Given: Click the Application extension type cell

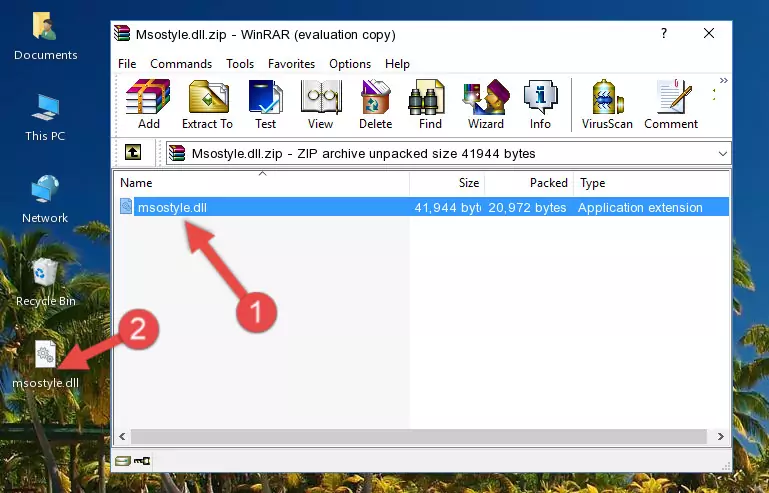Looking at the screenshot, I should point(640,208).
